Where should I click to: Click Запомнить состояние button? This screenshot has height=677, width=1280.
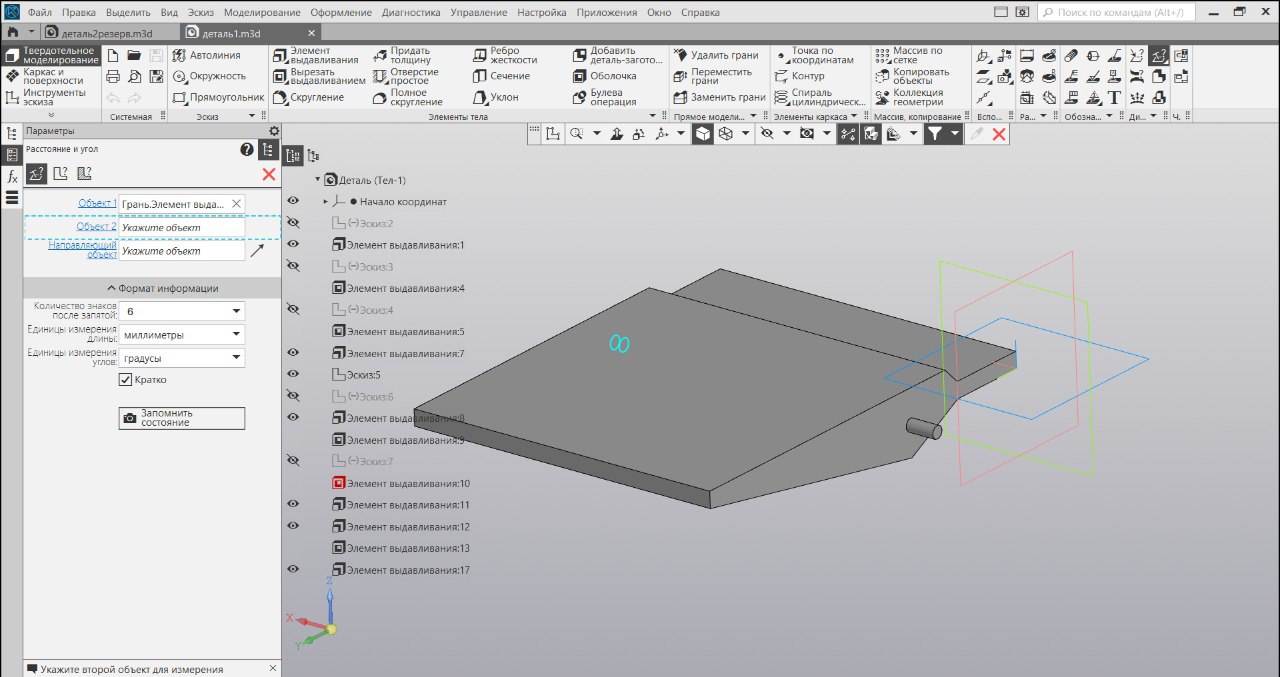pos(181,418)
